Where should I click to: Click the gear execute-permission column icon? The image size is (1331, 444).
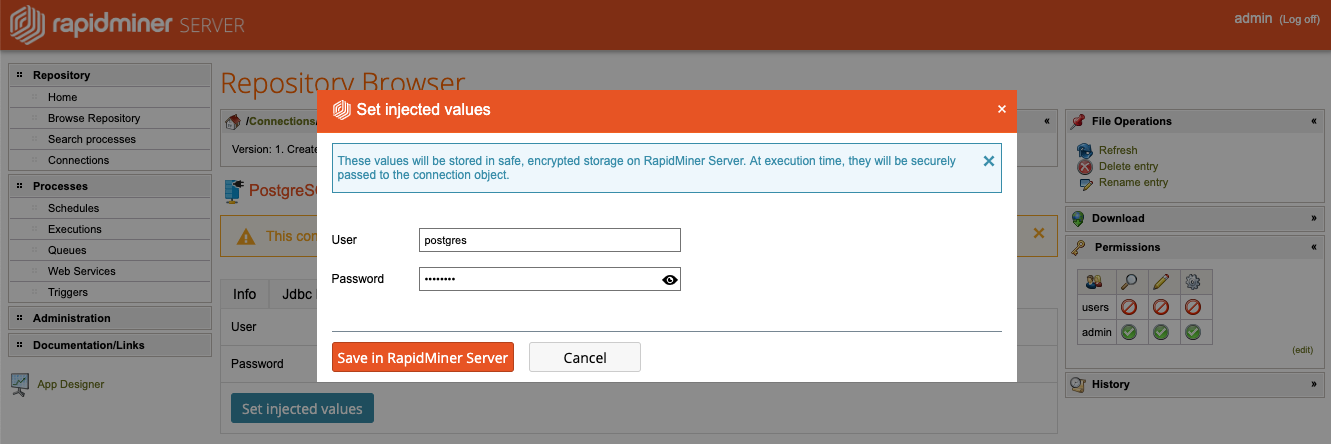click(1193, 282)
